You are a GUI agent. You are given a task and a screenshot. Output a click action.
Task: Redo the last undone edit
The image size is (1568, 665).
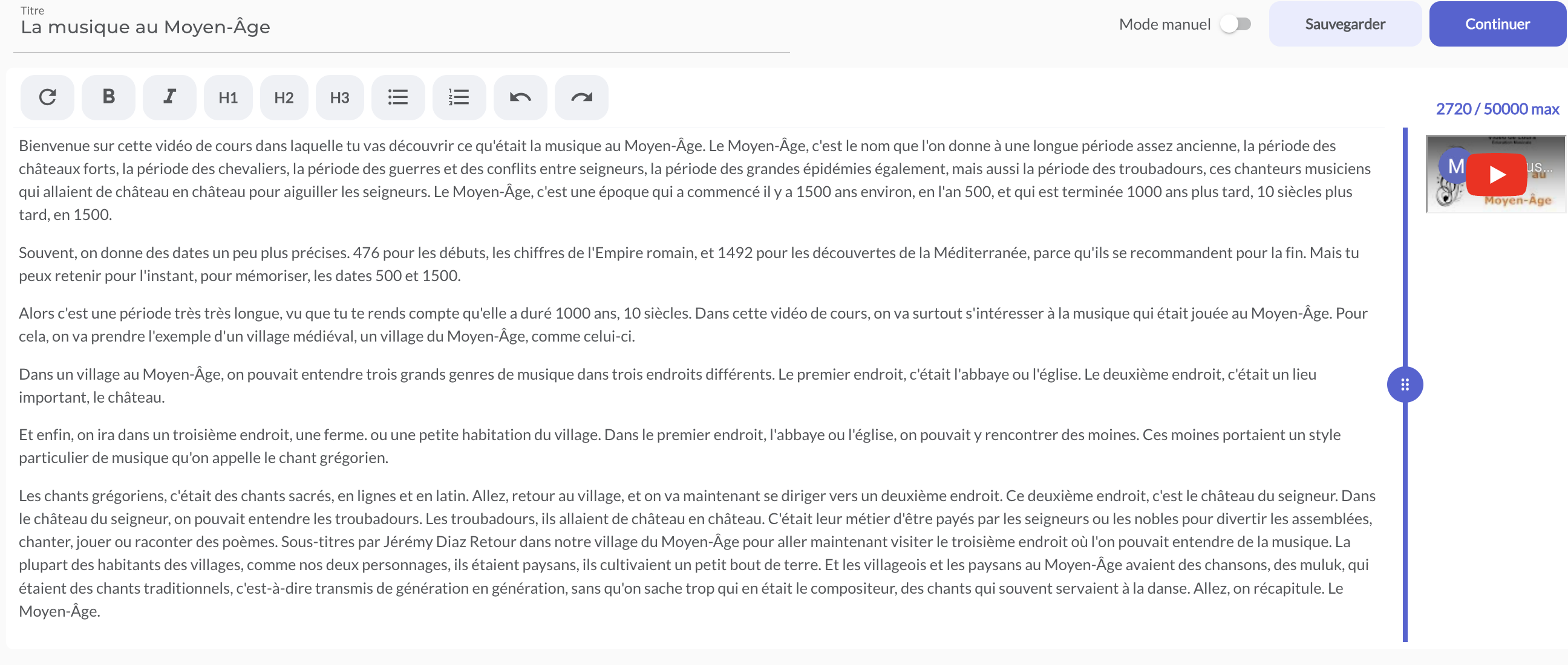pyautogui.click(x=581, y=97)
